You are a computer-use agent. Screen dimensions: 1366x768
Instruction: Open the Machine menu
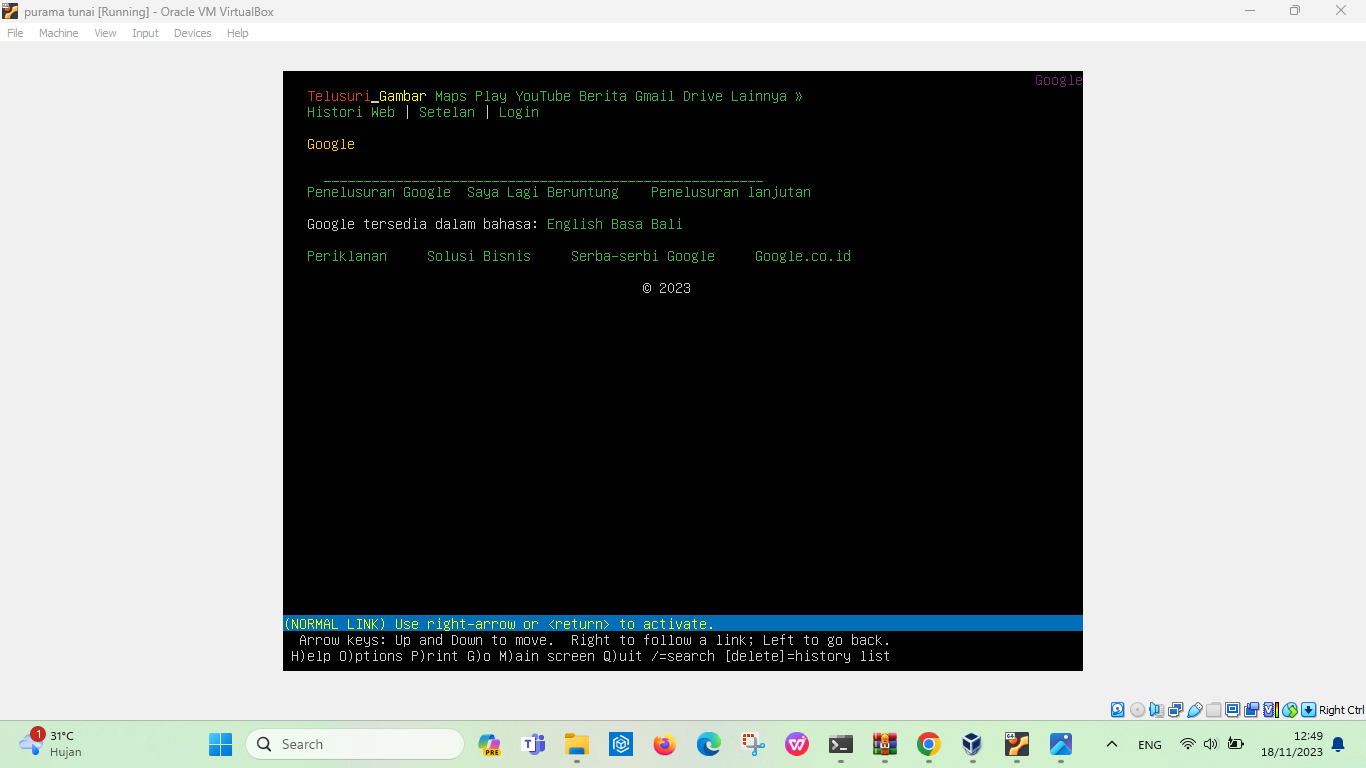(58, 33)
